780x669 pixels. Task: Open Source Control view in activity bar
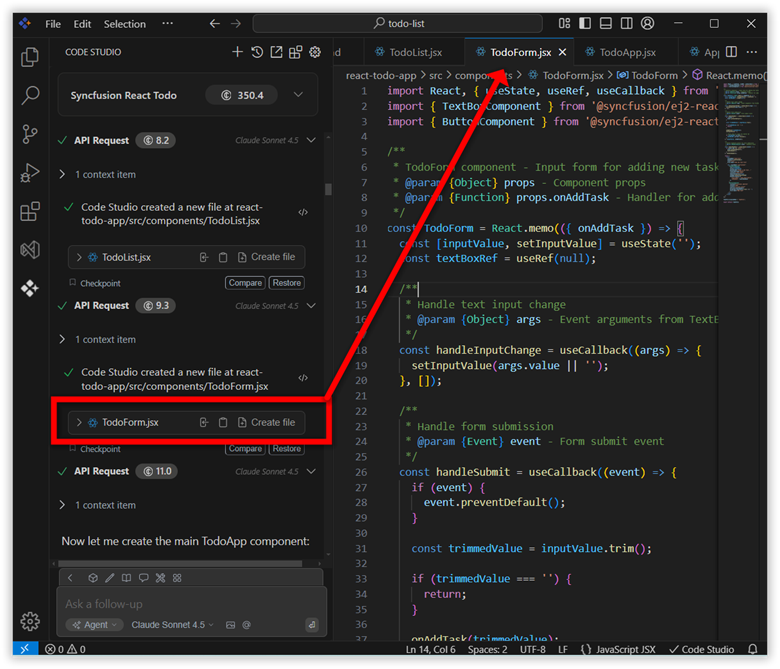click(30, 134)
